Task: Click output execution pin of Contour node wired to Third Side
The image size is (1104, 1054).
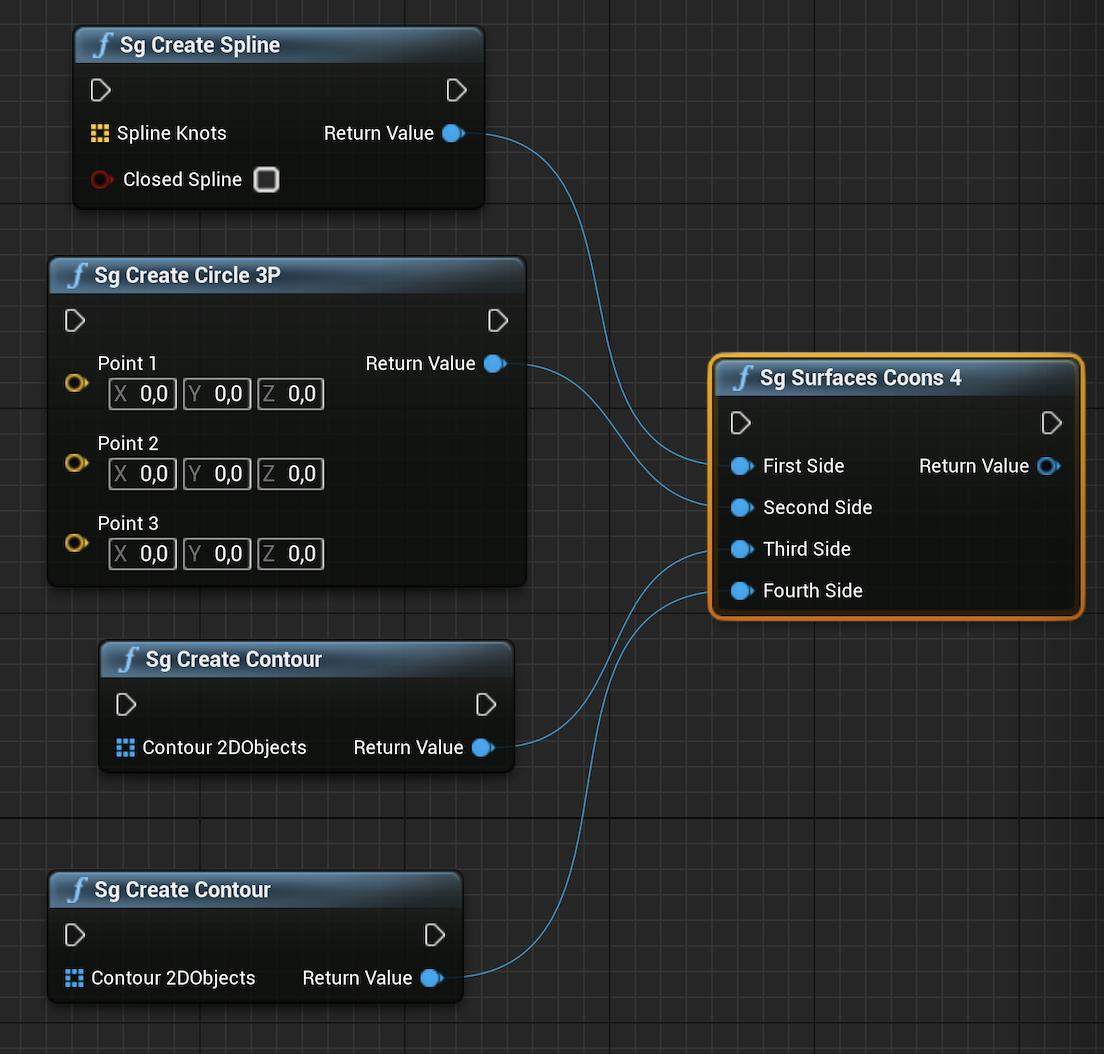Action: pyautogui.click(x=486, y=704)
